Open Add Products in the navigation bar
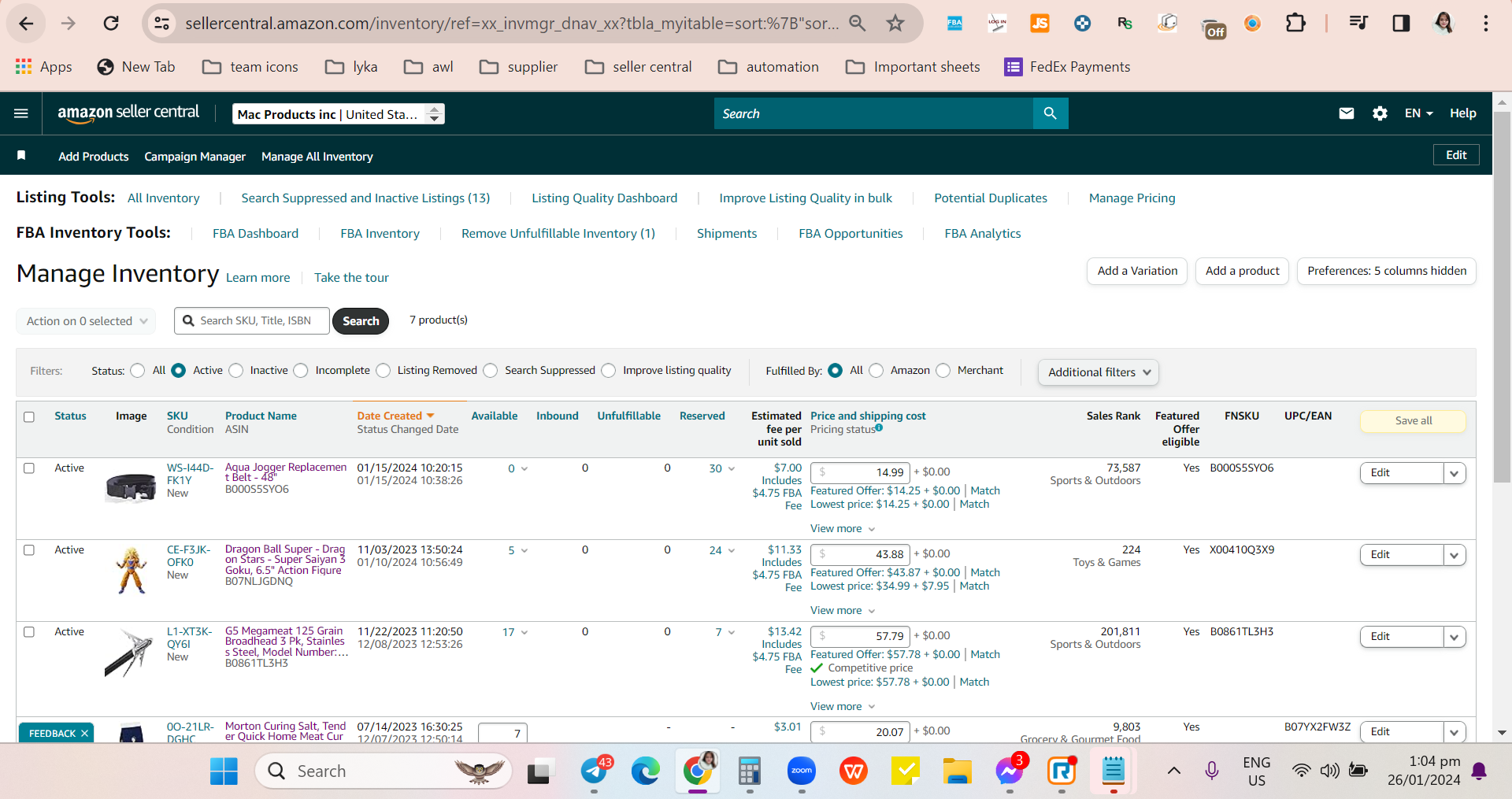1512x799 pixels. pyautogui.click(x=94, y=157)
